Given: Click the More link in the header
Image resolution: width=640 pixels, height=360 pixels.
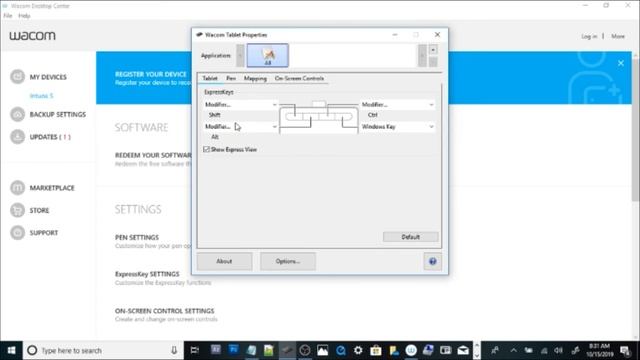Looking at the screenshot, I should (618, 36).
